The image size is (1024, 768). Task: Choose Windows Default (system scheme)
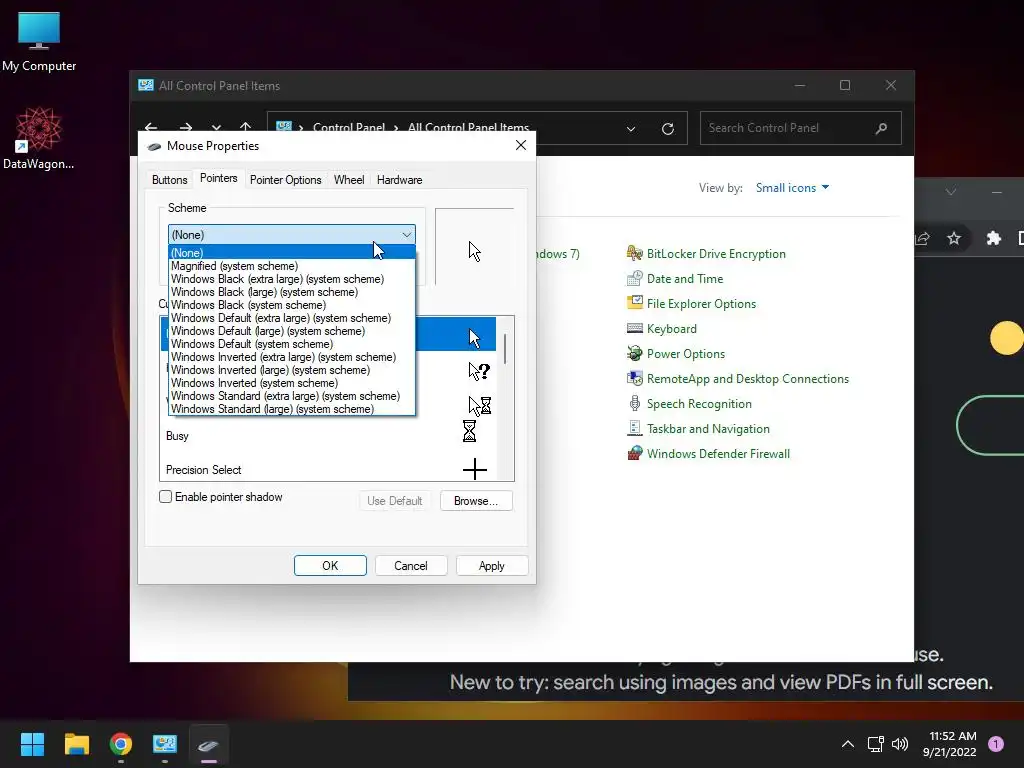click(291, 344)
